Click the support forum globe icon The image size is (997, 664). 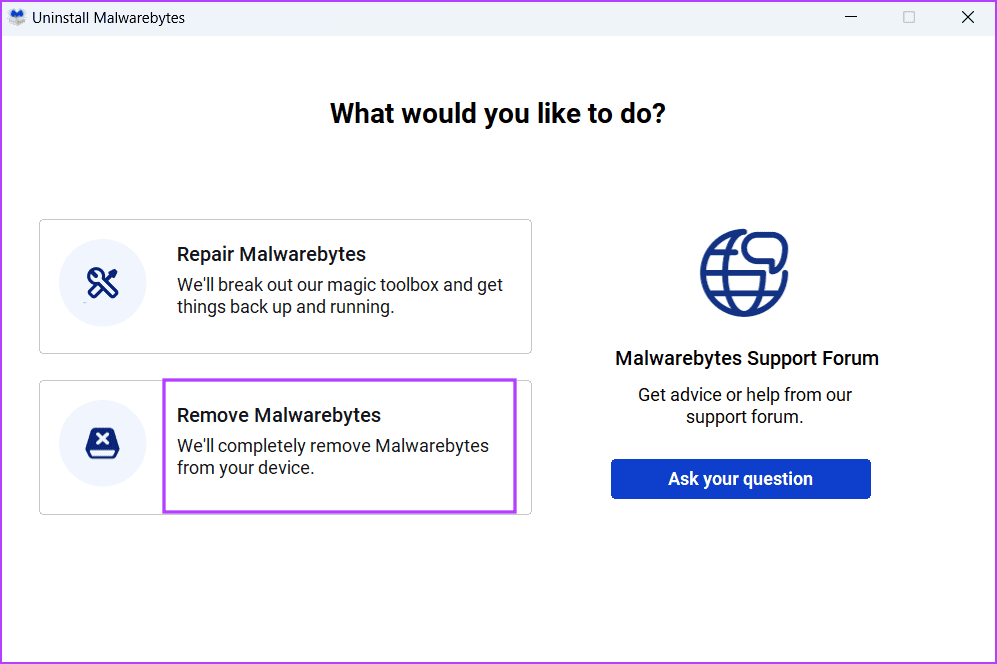click(744, 273)
